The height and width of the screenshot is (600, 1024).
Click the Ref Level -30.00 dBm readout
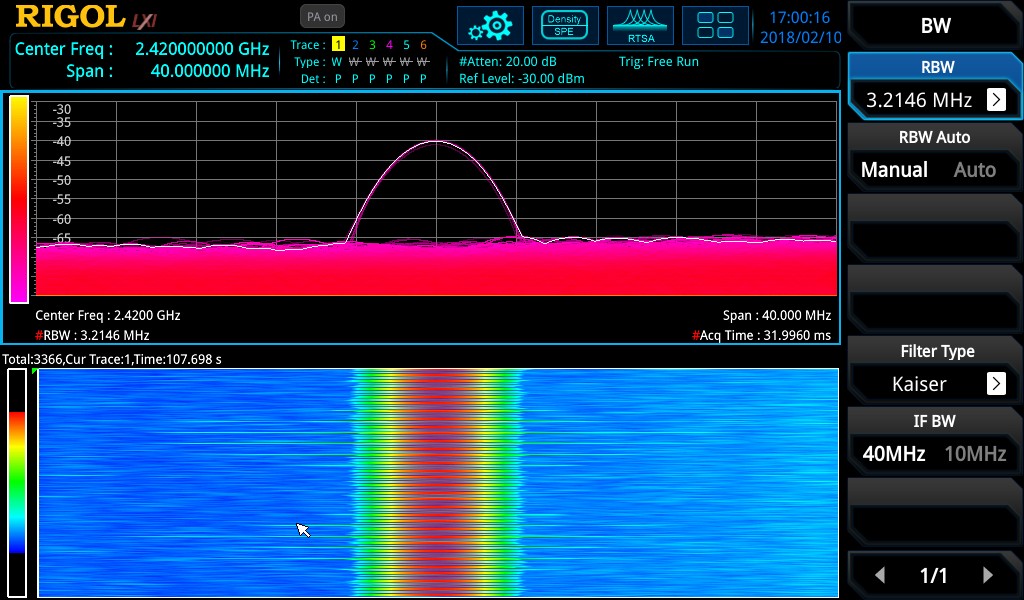pyautogui.click(x=521, y=78)
